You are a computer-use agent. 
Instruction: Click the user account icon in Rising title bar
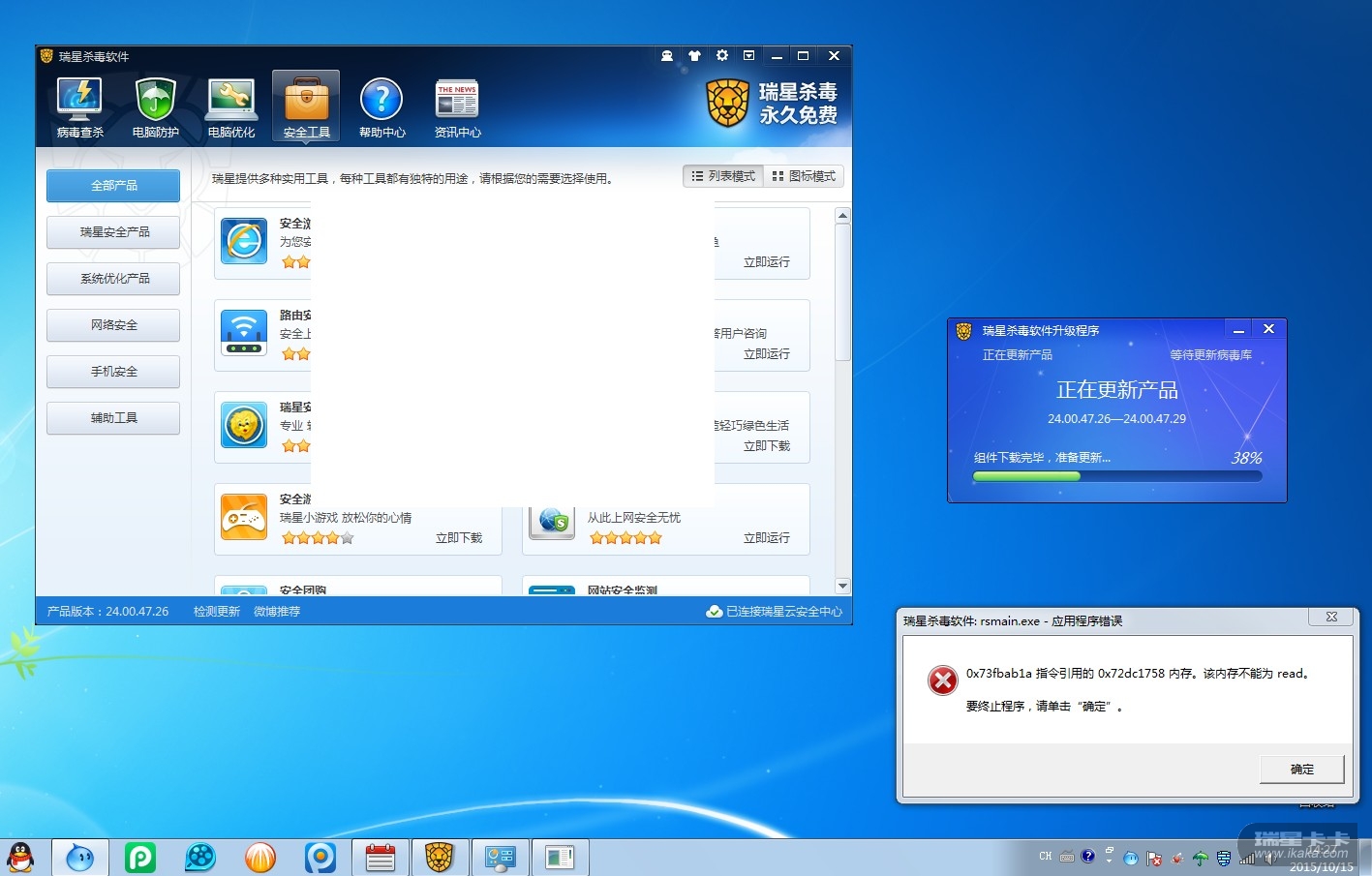pos(667,56)
